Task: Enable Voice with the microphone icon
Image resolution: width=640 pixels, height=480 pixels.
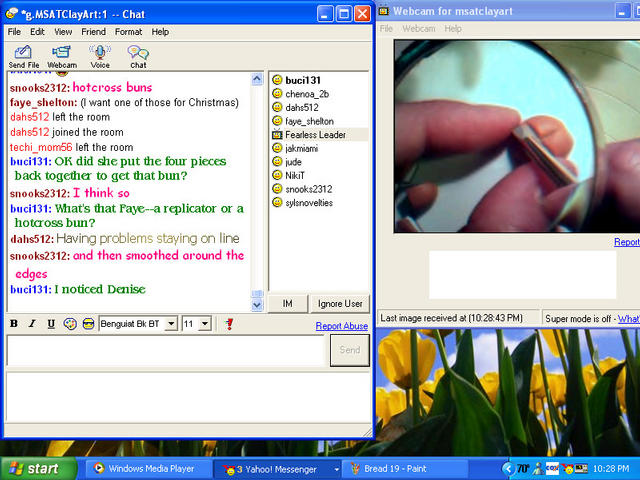Action: pyautogui.click(x=100, y=57)
